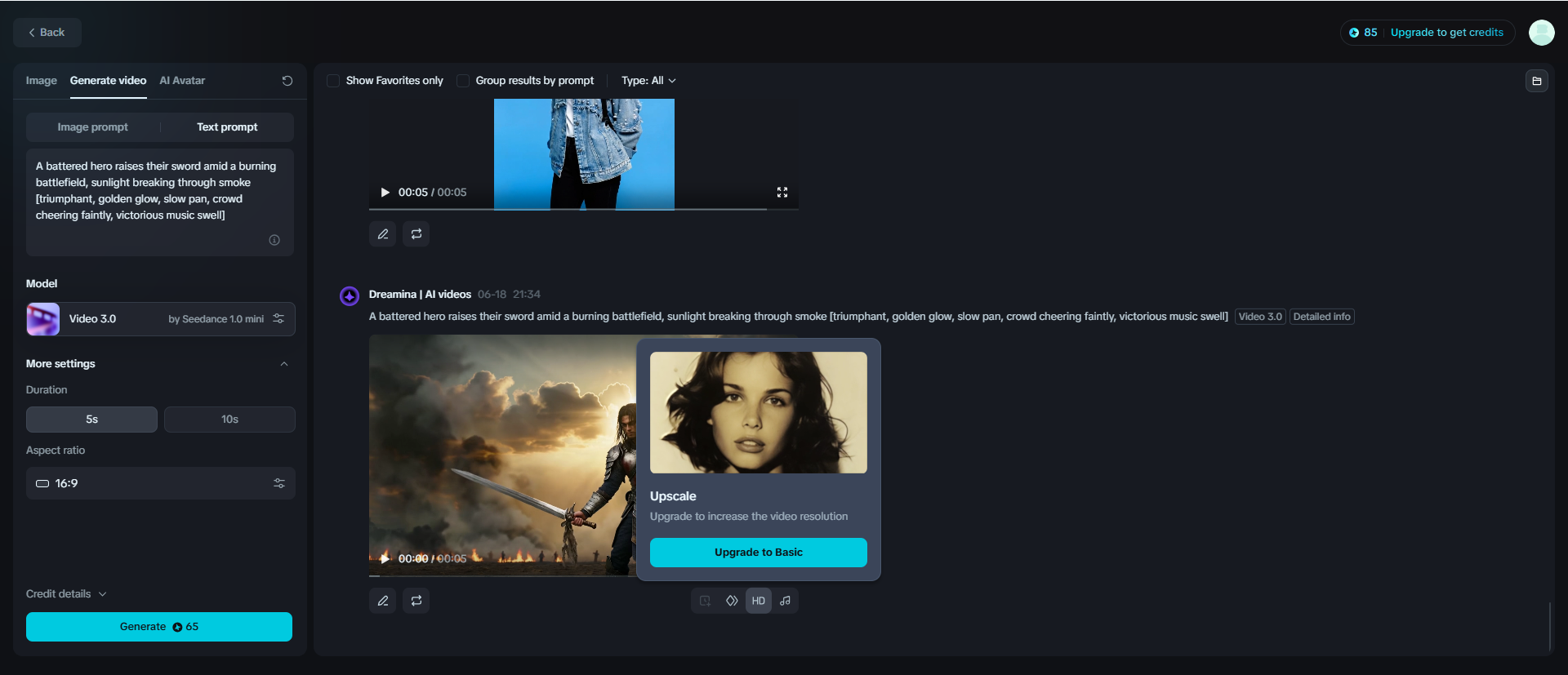Click the edit pencil icon under denim jacket video

tap(383, 234)
